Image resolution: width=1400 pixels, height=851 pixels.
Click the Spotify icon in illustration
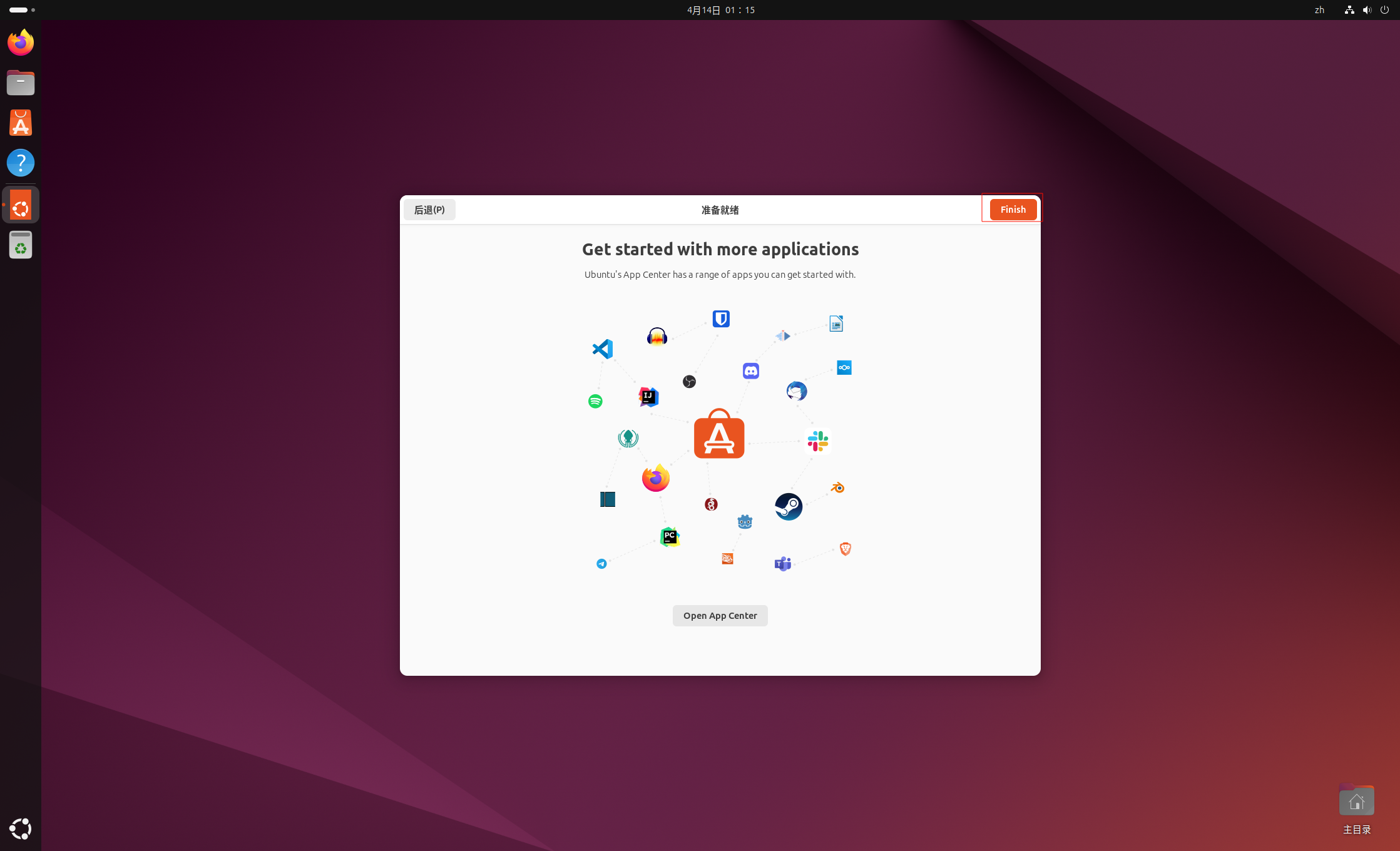pyautogui.click(x=595, y=401)
